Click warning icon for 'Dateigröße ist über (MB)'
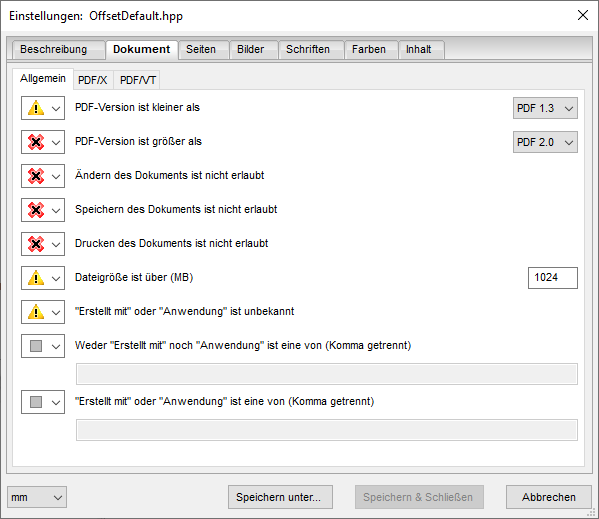 pyautogui.click(x=36, y=278)
